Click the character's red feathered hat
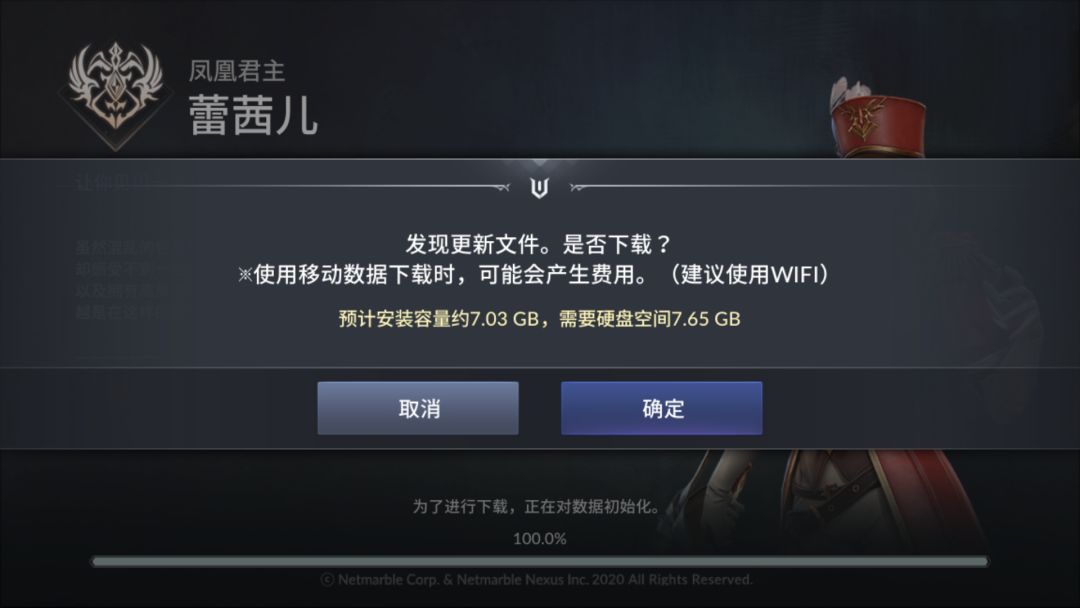This screenshot has width=1080, height=608. pos(876,118)
